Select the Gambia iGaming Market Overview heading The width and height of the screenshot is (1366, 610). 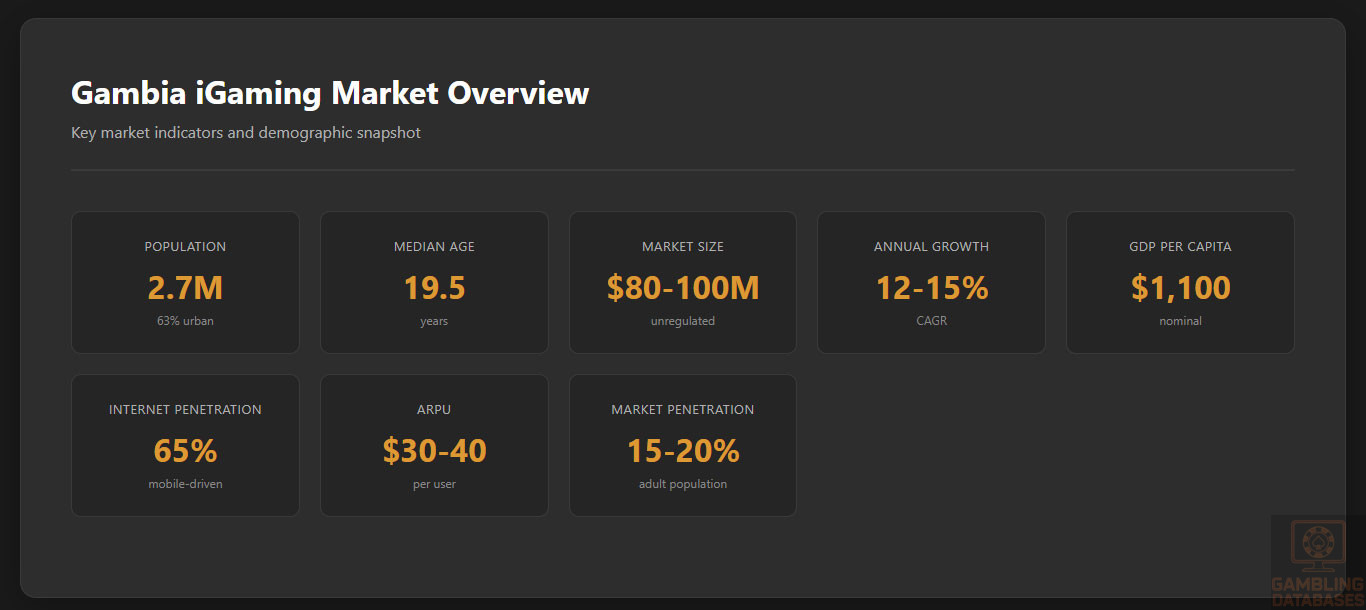330,93
